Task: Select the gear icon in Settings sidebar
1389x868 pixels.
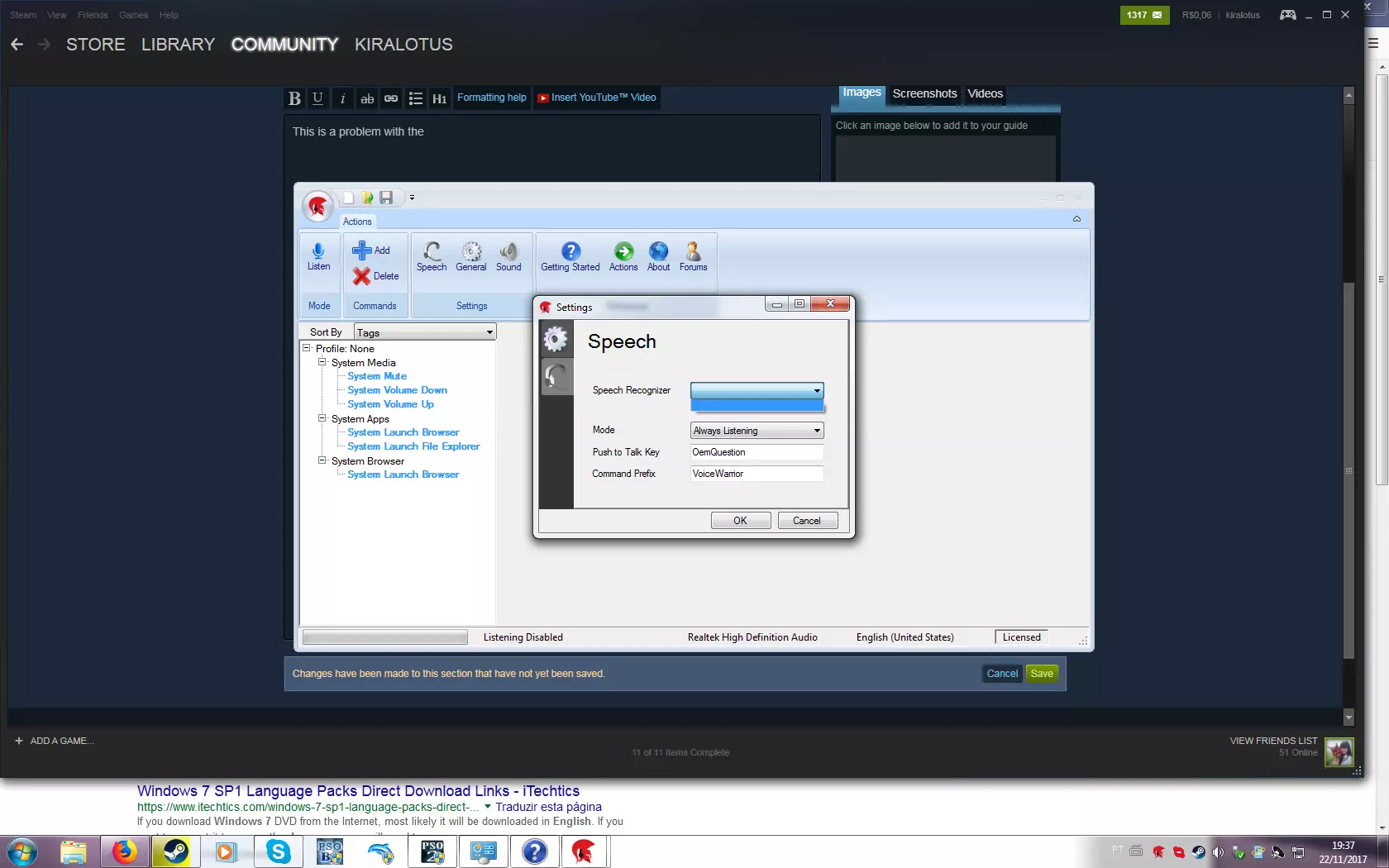Action: (556, 338)
